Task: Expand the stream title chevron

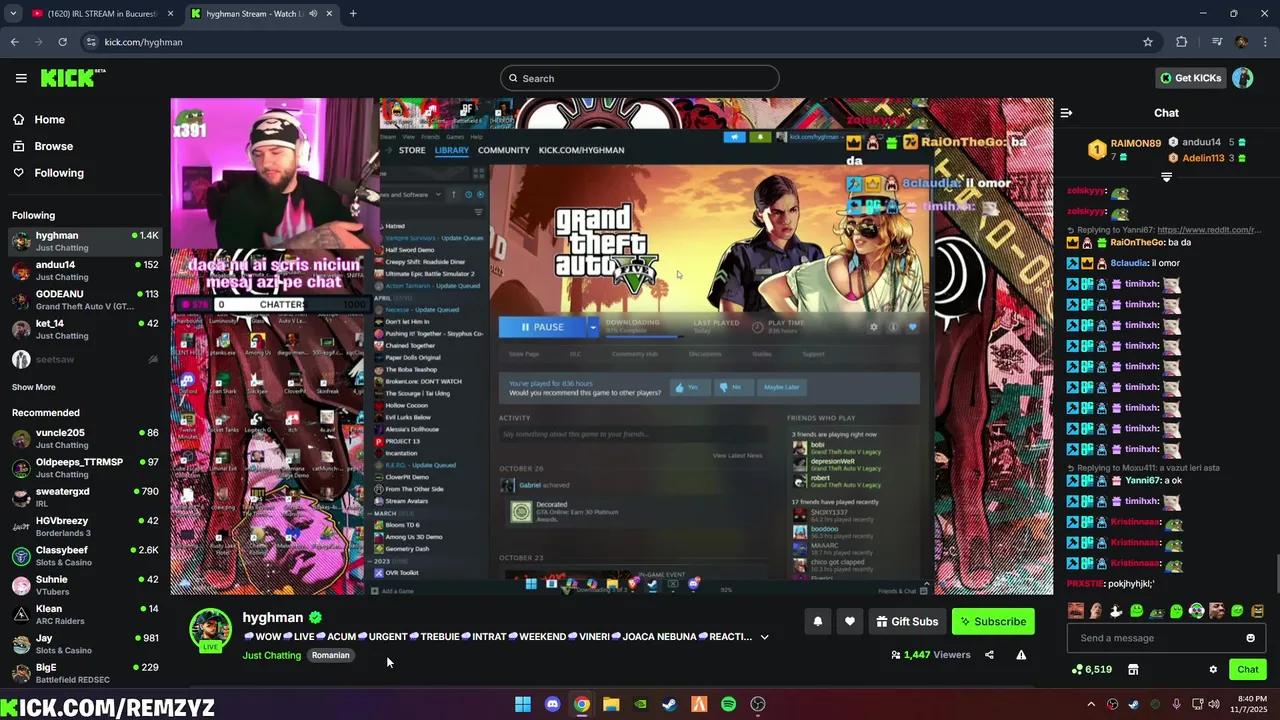Action: click(x=765, y=637)
